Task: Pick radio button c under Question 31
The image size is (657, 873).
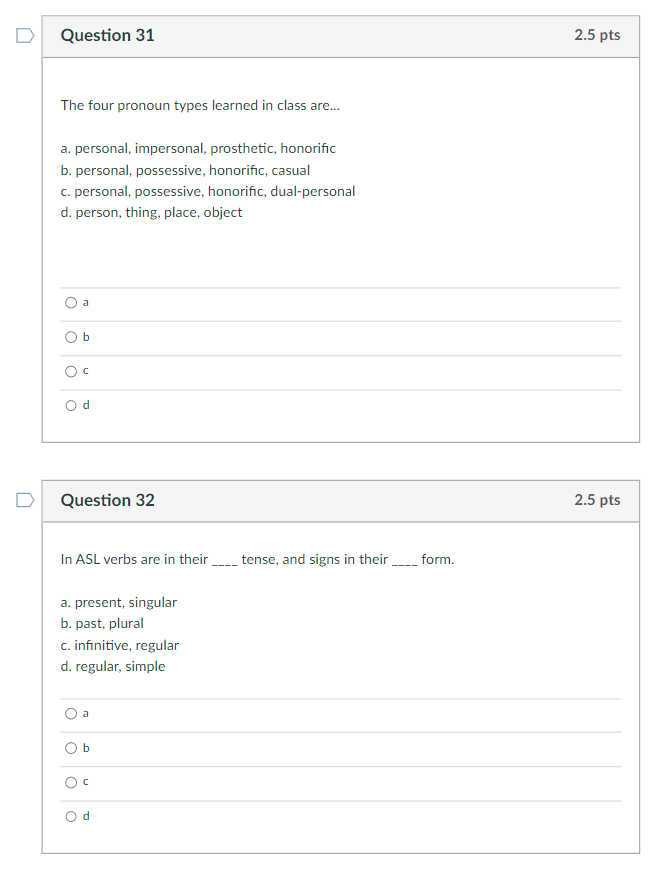Action: [71, 371]
